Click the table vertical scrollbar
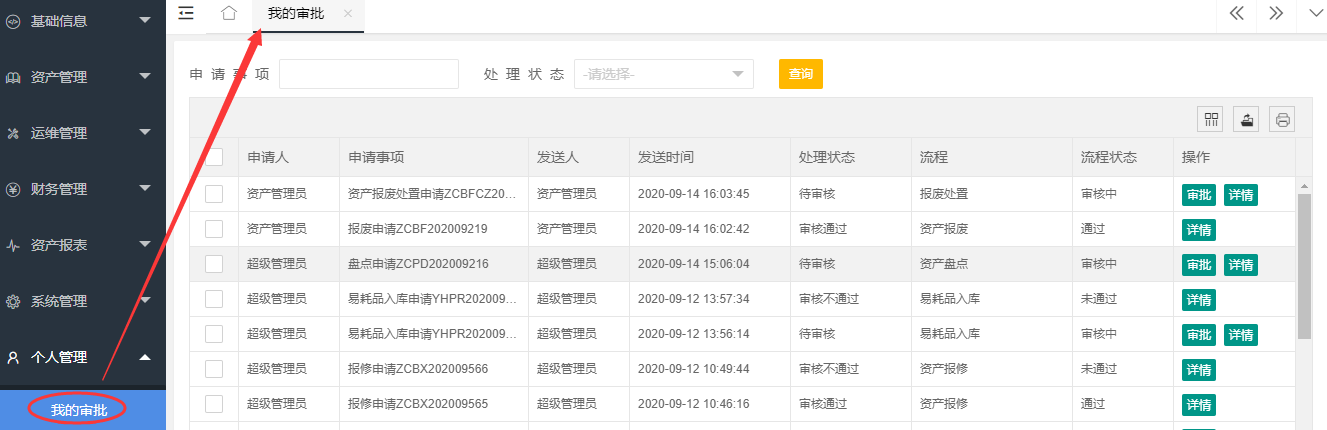 1304,266
